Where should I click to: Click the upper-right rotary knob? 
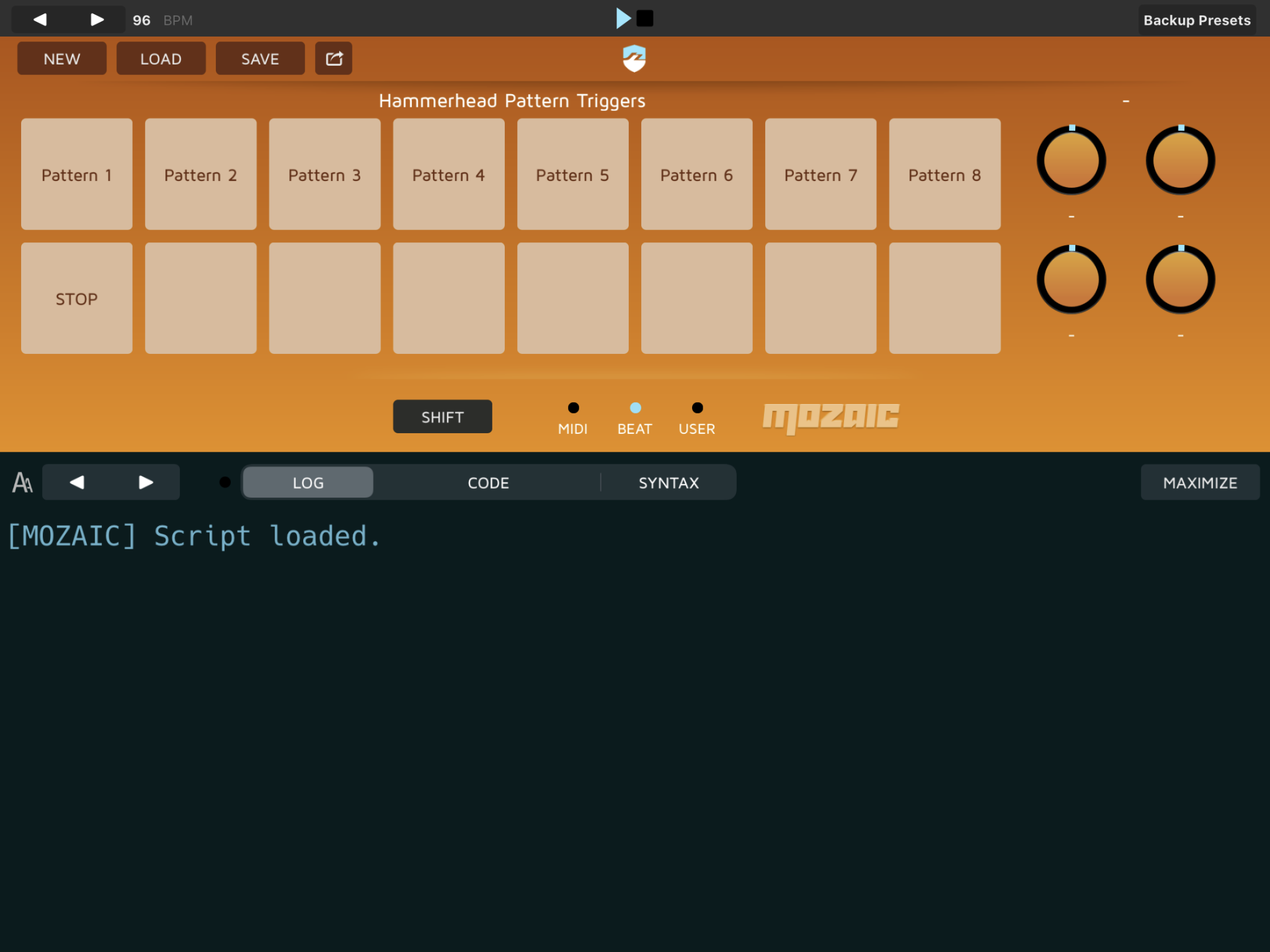point(1181,160)
